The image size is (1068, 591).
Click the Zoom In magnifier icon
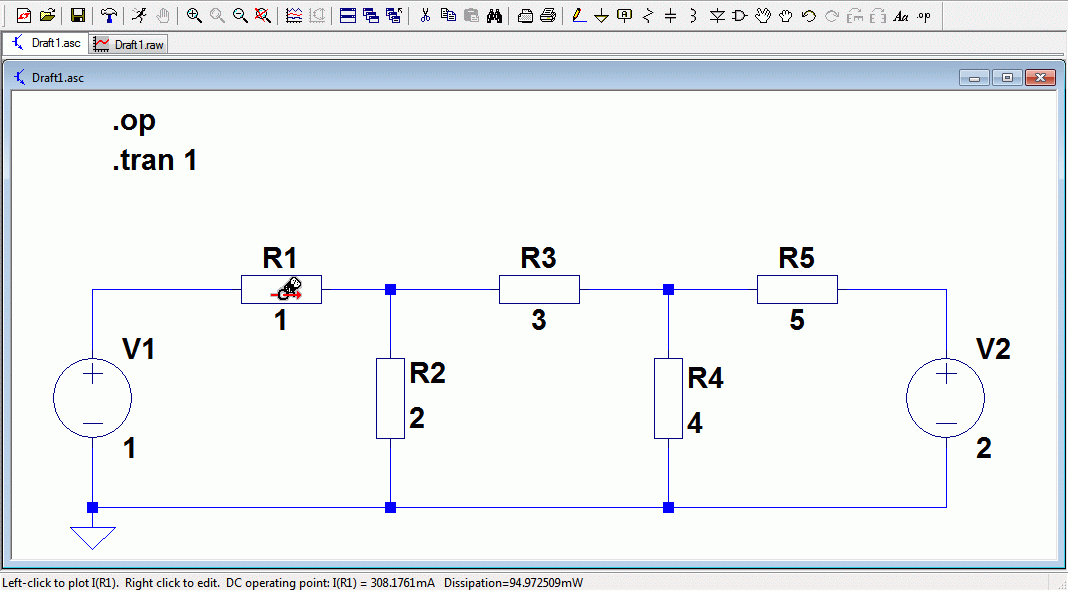(x=194, y=15)
